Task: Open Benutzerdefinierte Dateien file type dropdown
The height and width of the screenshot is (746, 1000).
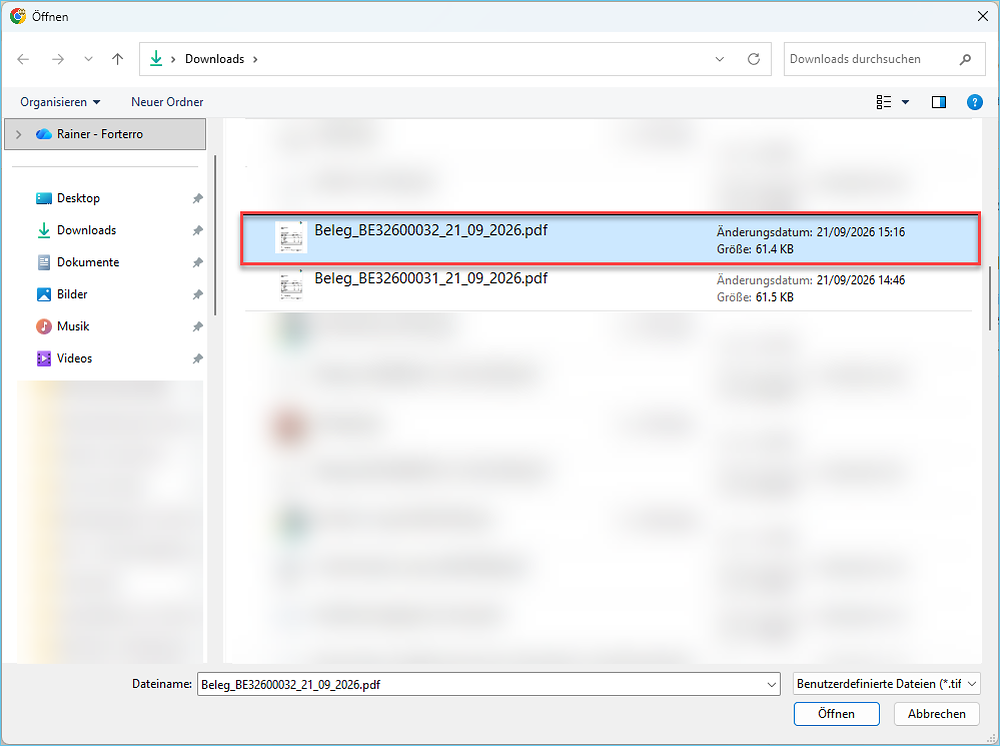Action: (x=886, y=684)
